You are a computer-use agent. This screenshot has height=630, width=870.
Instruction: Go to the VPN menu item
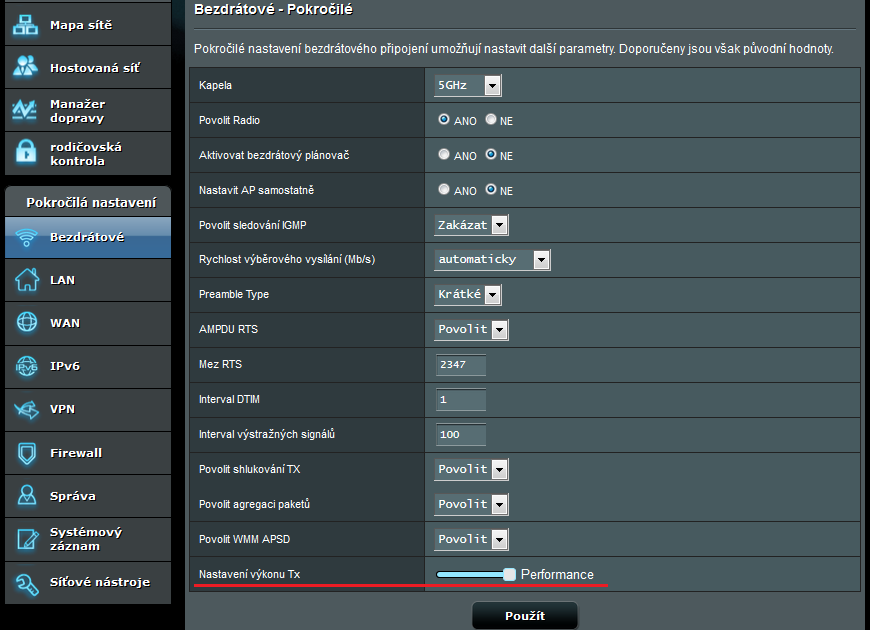tap(62, 409)
